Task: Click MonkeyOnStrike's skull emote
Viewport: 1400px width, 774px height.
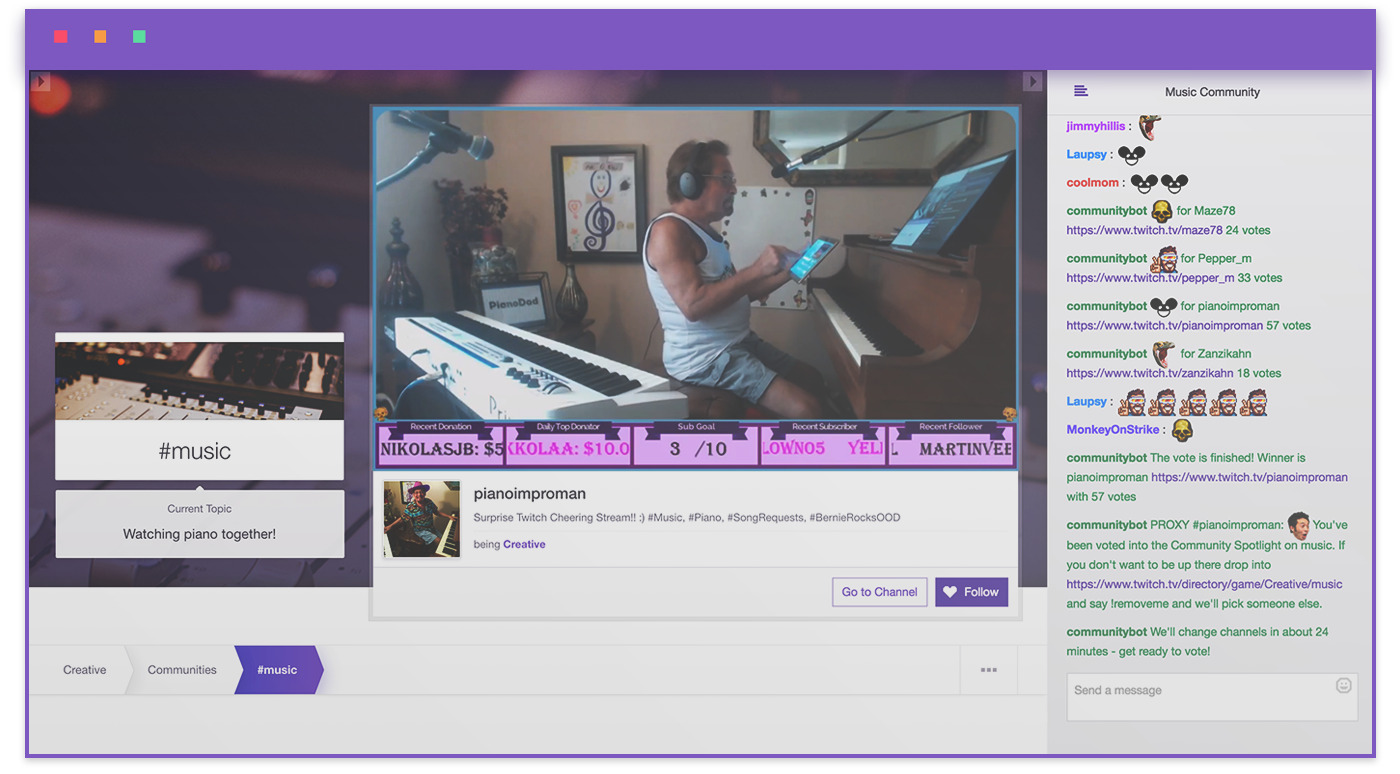Action: (1182, 429)
